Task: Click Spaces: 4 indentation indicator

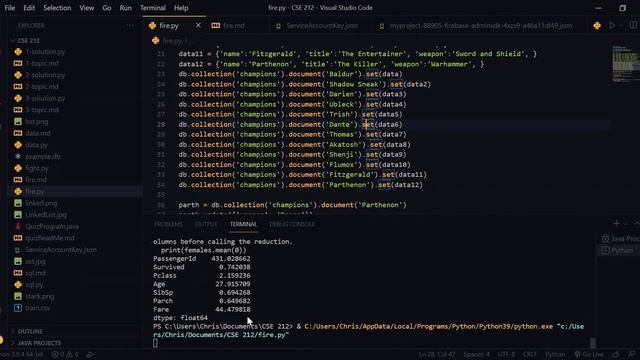Action: coord(476,354)
